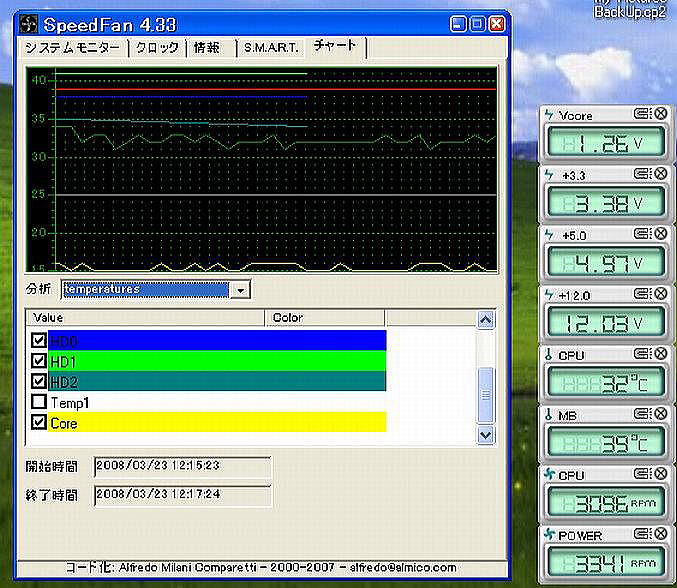Image resolution: width=677 pixels, height=588 pixels.
Task: Click the Temp1 list row label
Action: pos(70,402)
